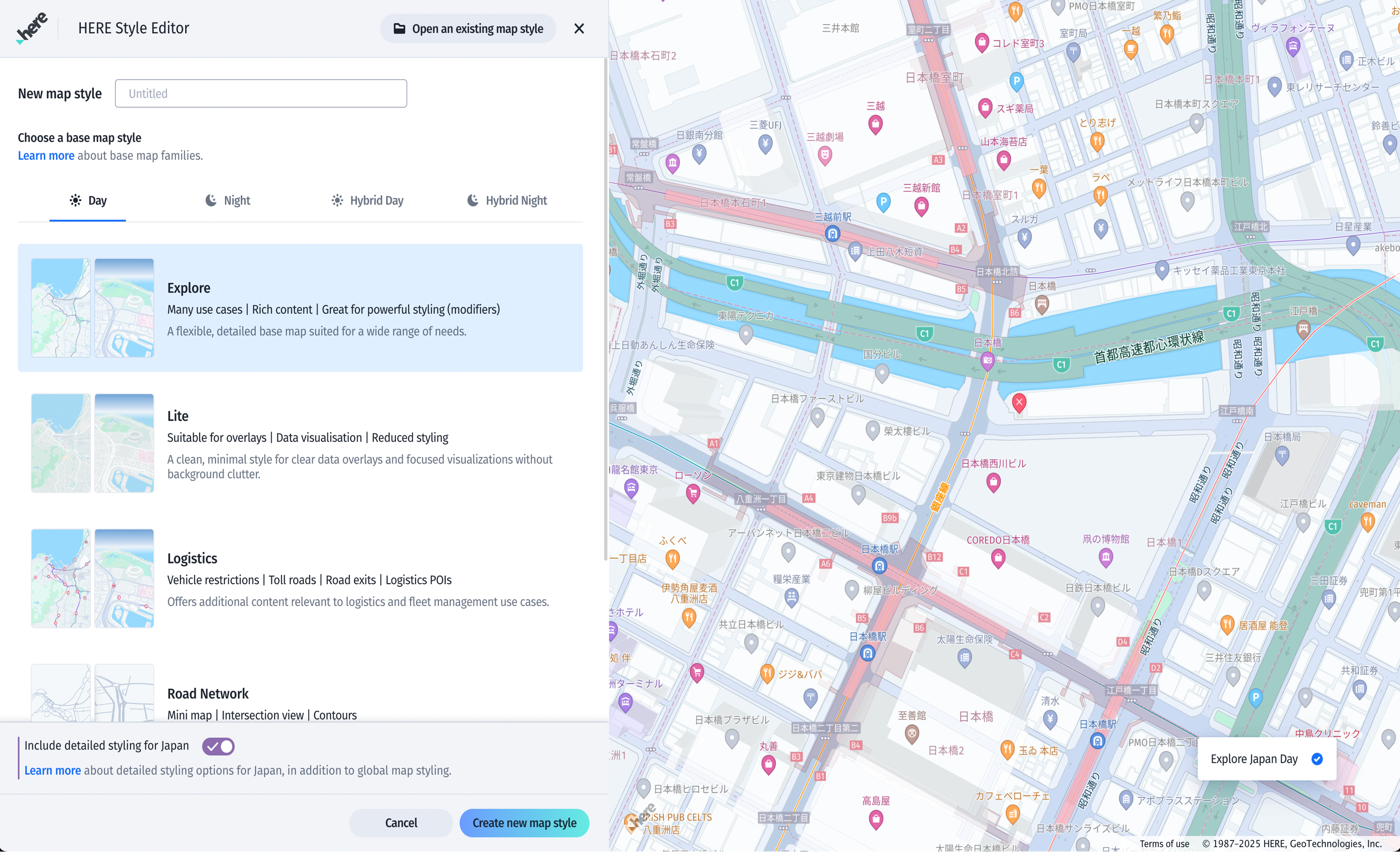Screen dimensions: 1400x852
Task: Click the Explore Japan Day checkmark
Action: pos(1316,759)
